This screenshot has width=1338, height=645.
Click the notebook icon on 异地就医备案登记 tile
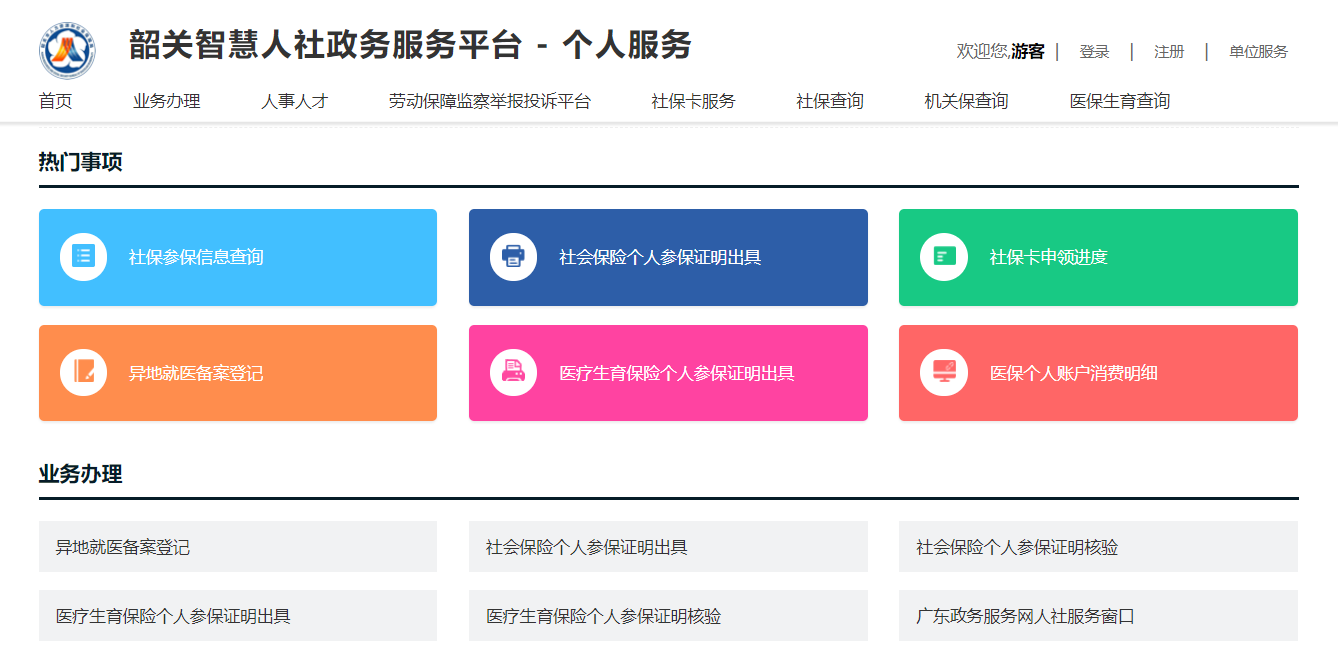tap(83, 373)
